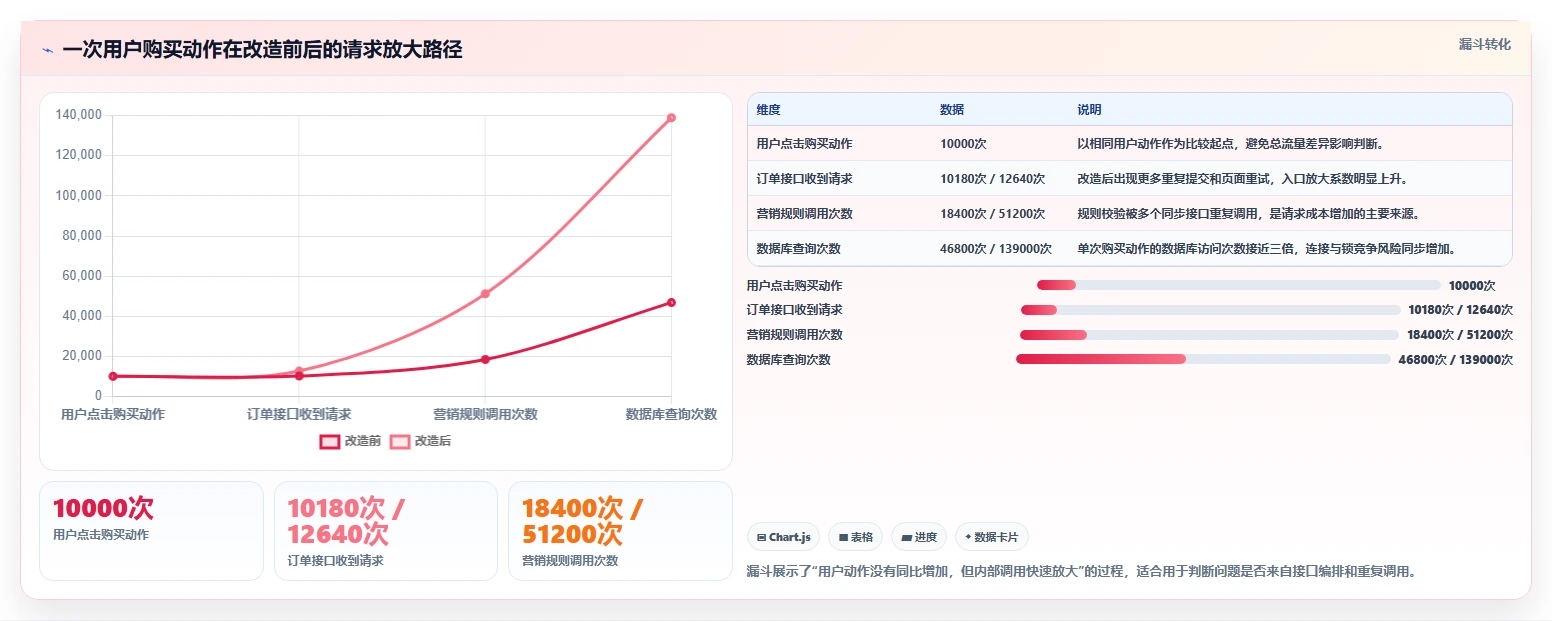Screen dimensions: 1552x621
Task: Click the 数据 column header
Action: (952, 110)
